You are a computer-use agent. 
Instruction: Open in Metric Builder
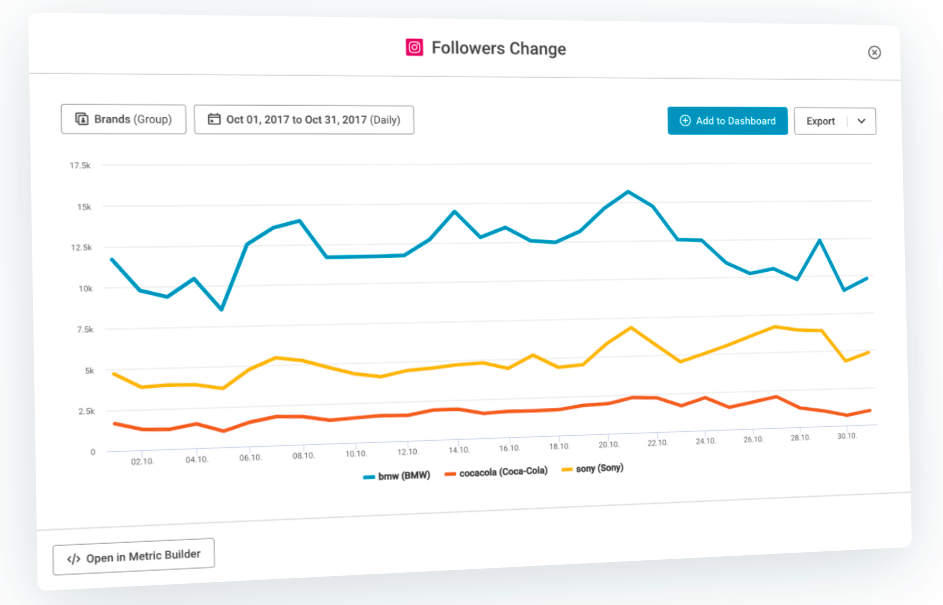click(x=133, y=557)
